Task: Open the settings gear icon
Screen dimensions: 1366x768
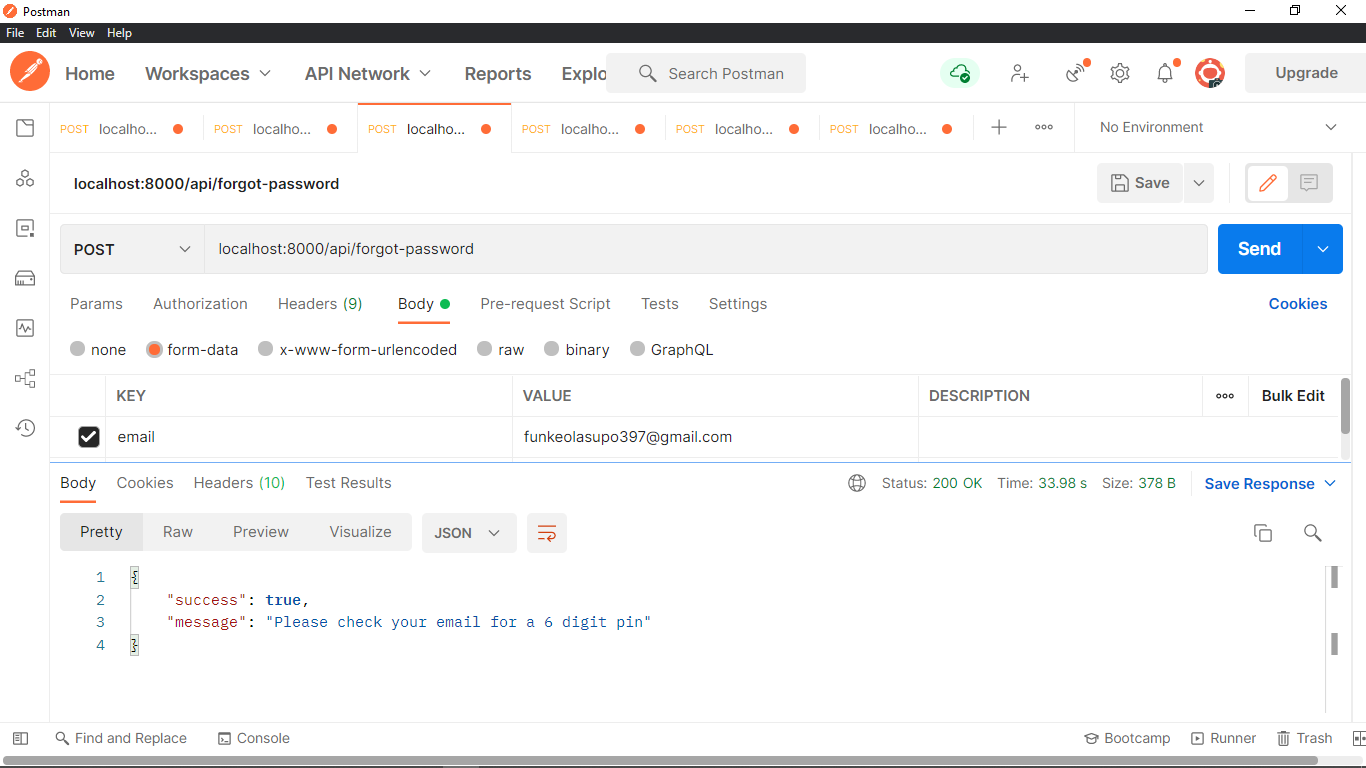Action: (x=1120, y=73)
